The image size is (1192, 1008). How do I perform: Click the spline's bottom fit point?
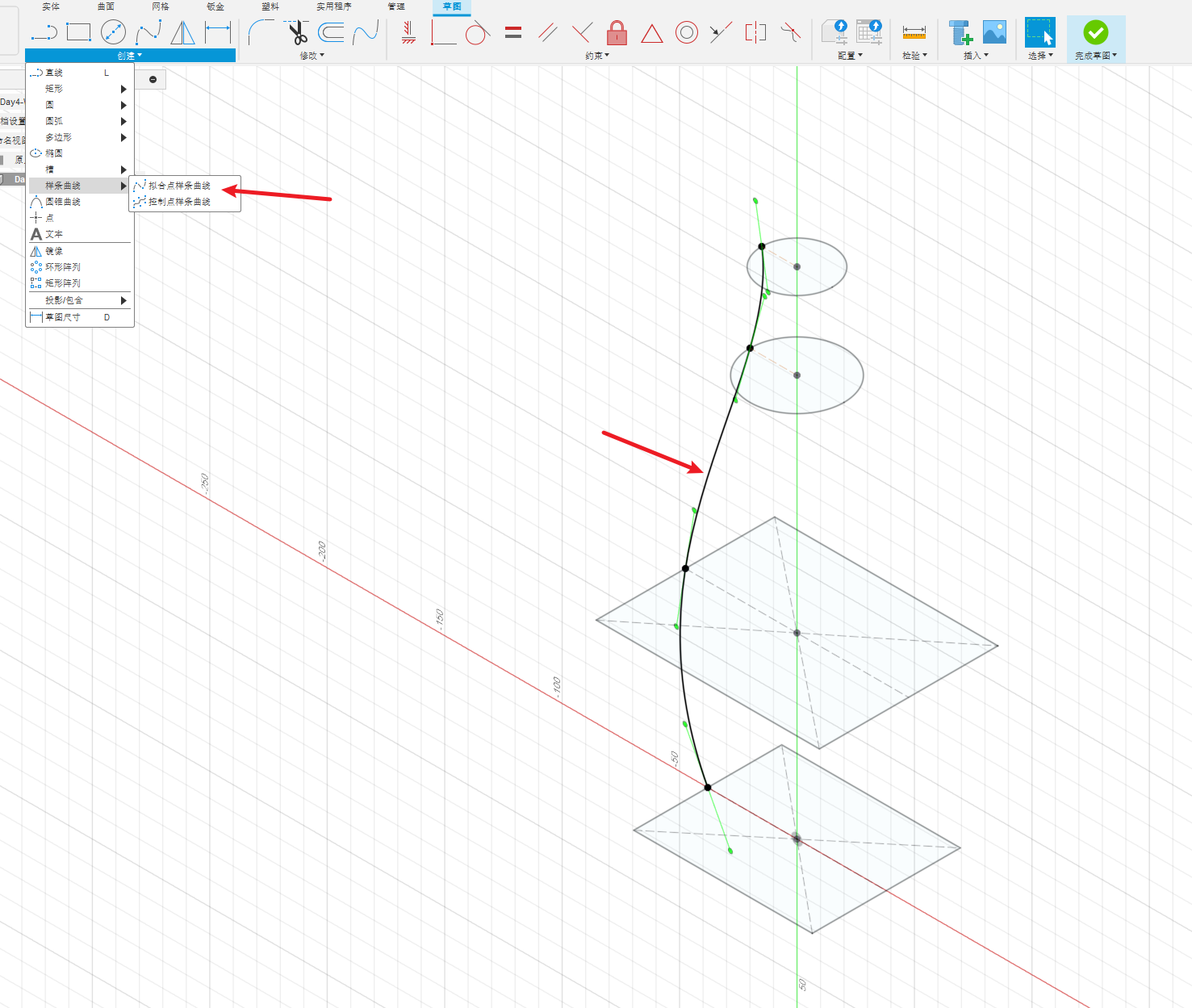[x=708, y=787]
